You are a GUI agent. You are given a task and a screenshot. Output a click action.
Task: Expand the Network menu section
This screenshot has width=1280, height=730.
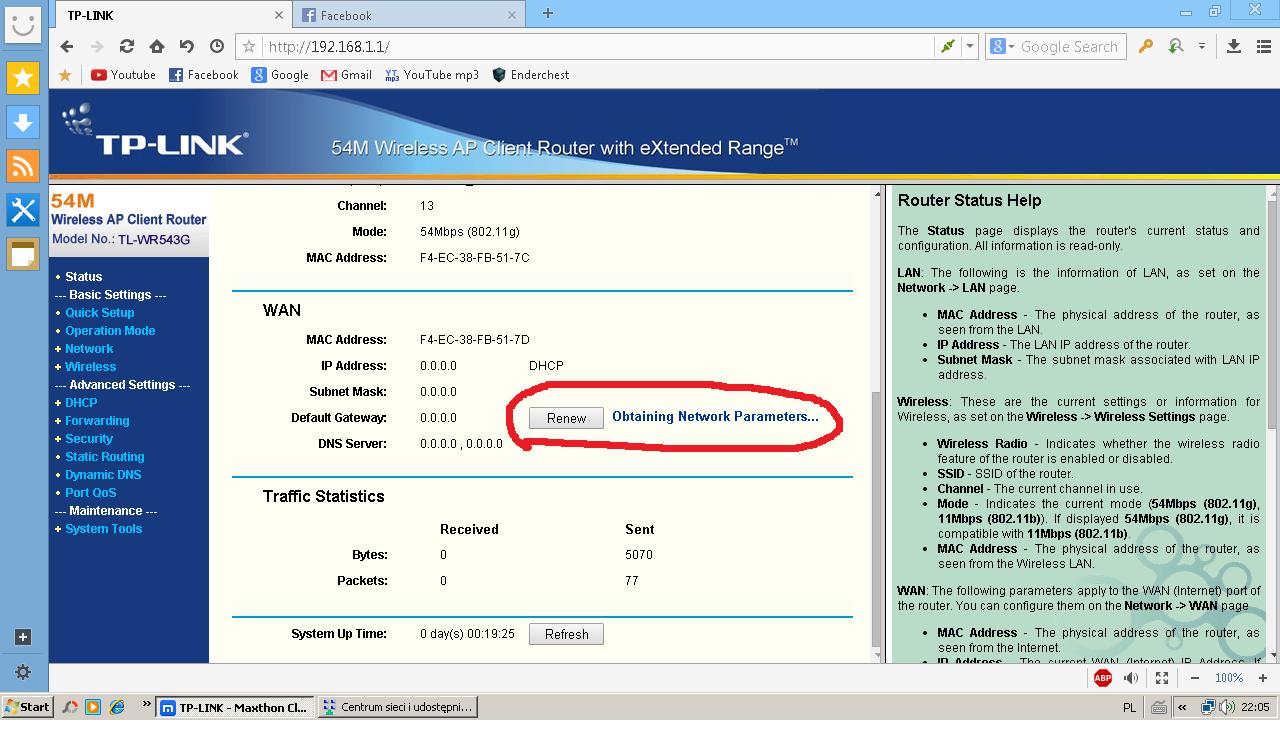pyautogui.click(x=89, y=349)
